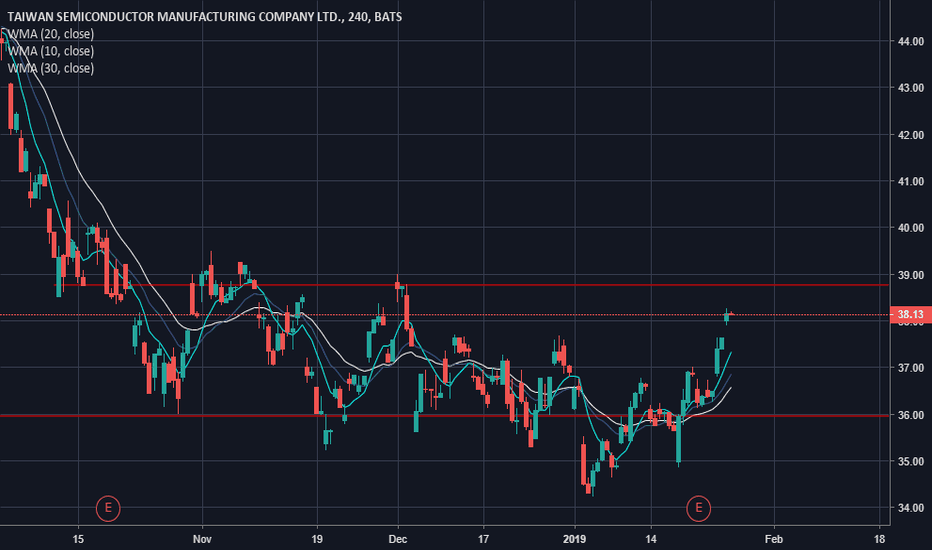Select the WMA (20, close) indicator label
Image resolution: width=932 pixels, height=550 pixels.
[51, 34]
